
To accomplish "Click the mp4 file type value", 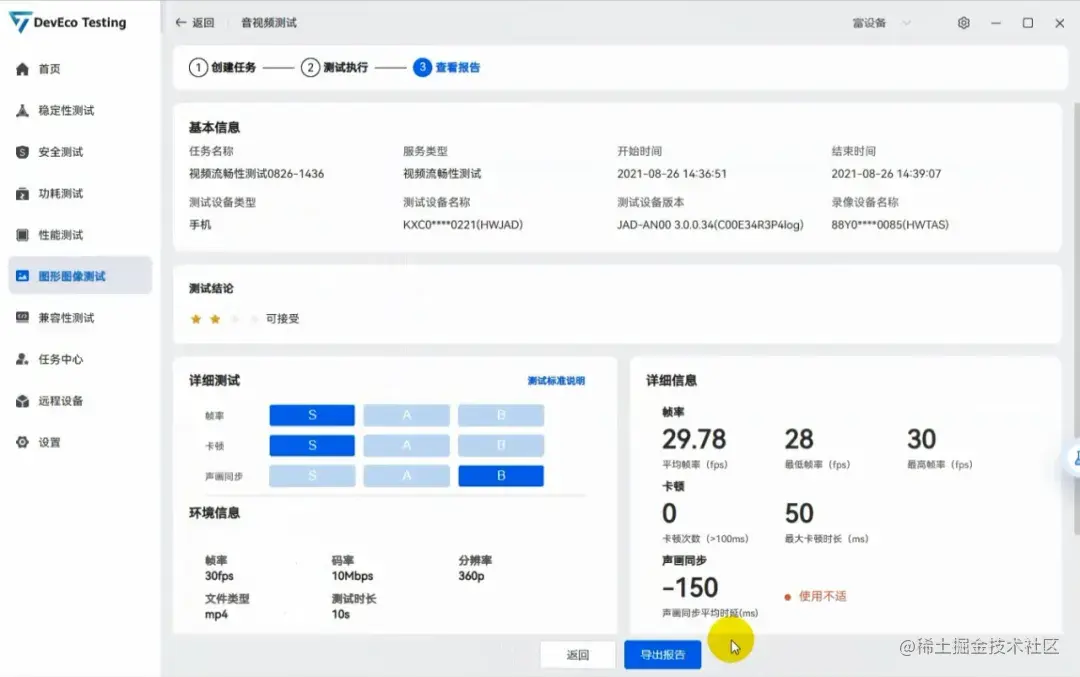I will (x=216, y=614).
